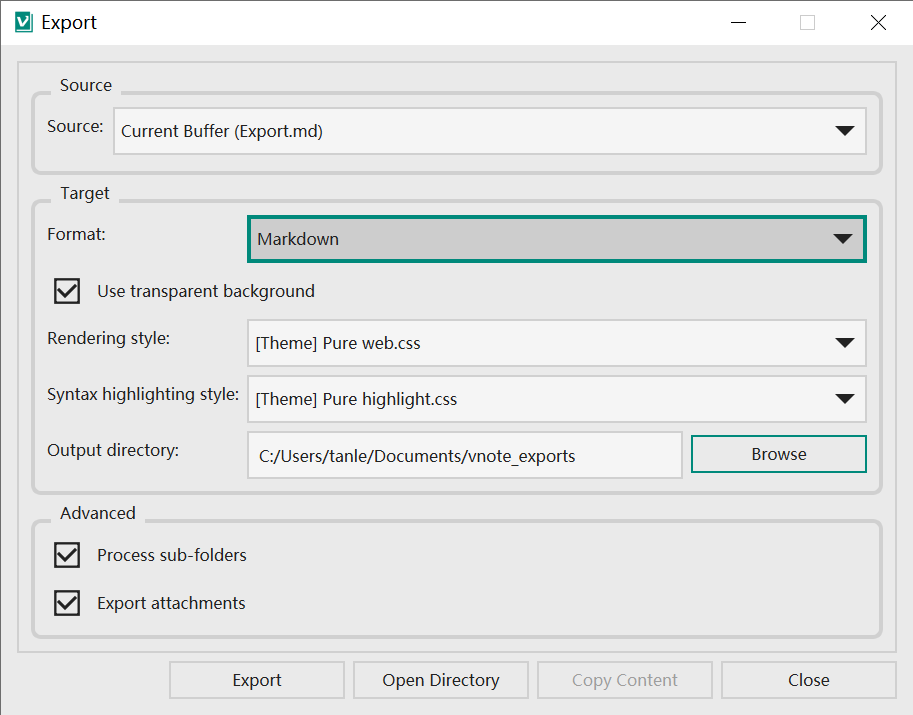
Task: Browse for an output directory
Action: 778,454
